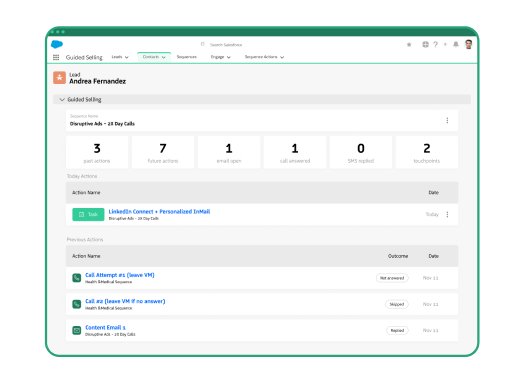
Task: Click the 3 past actions card
Action: [97, 152]
